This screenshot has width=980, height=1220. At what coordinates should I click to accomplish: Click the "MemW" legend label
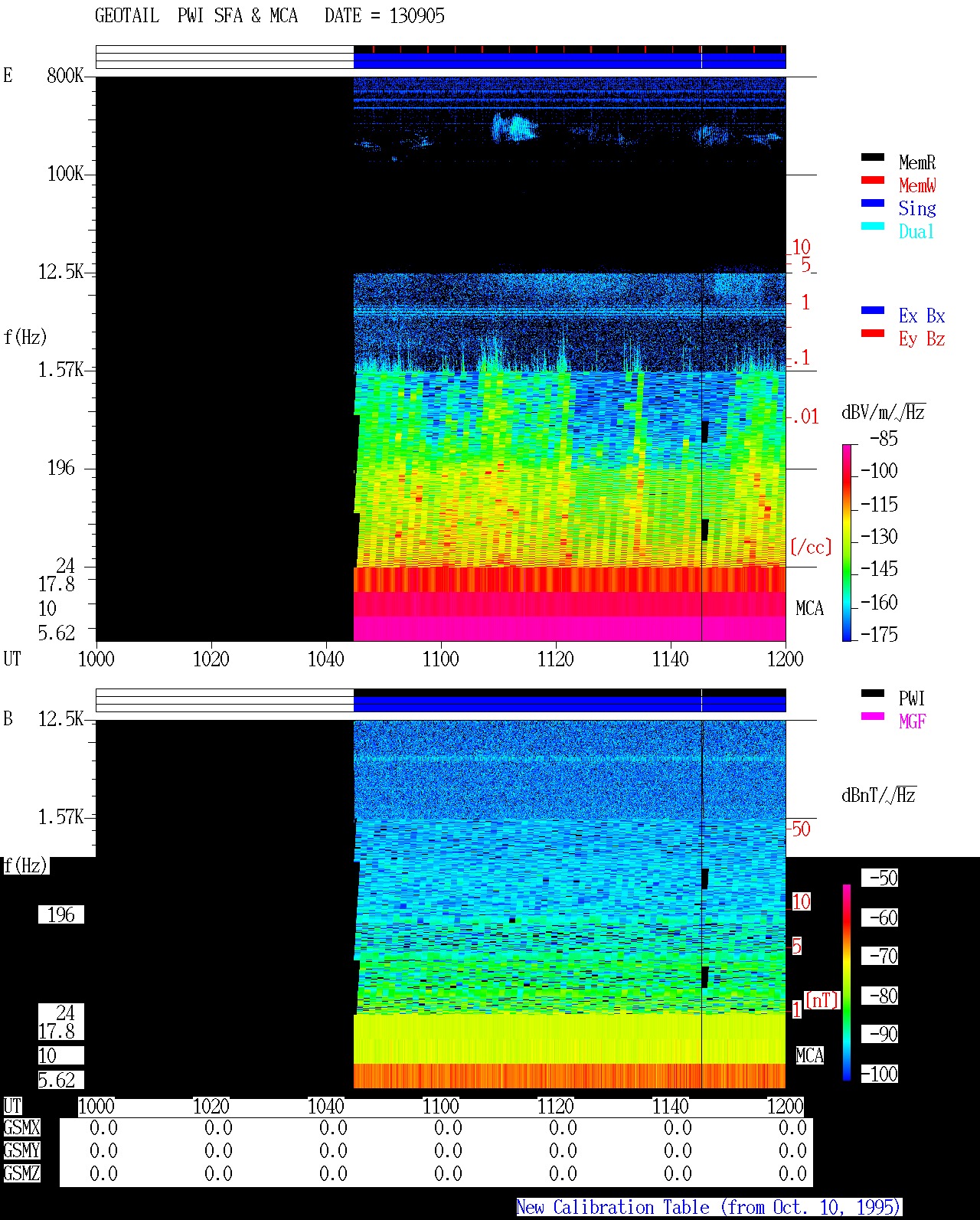917,185
